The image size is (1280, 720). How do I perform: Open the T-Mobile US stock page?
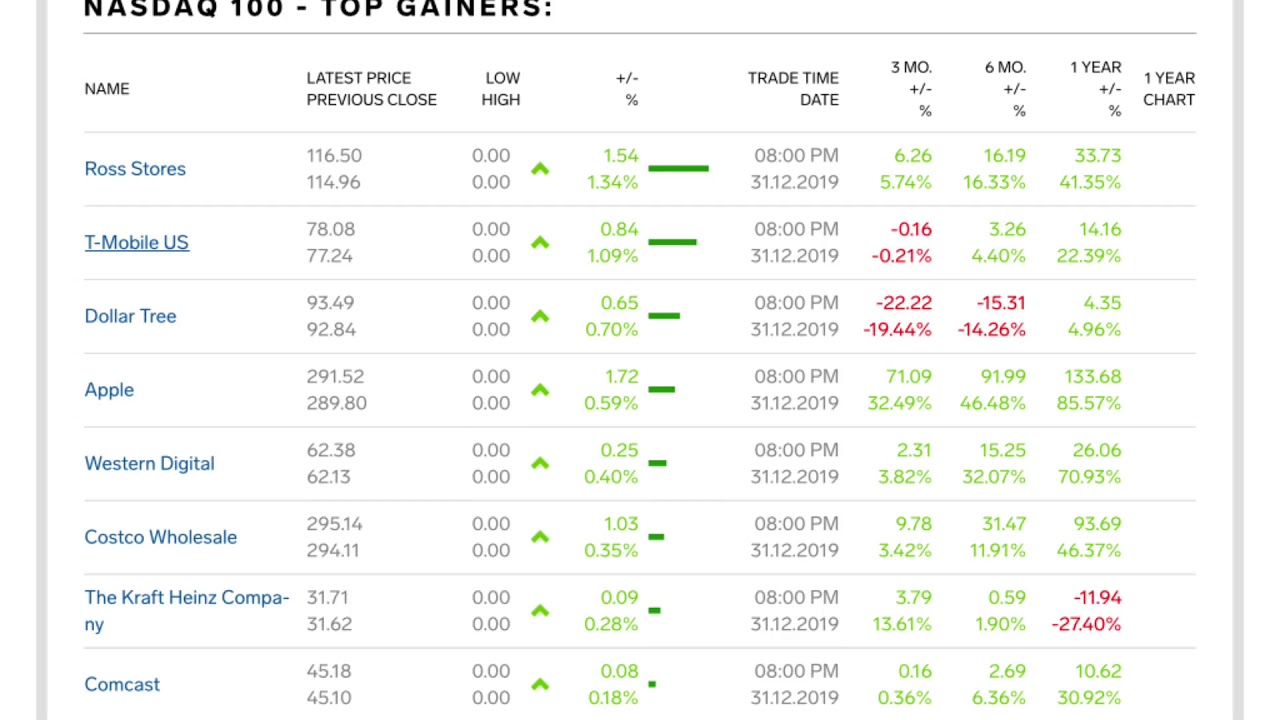136,243
